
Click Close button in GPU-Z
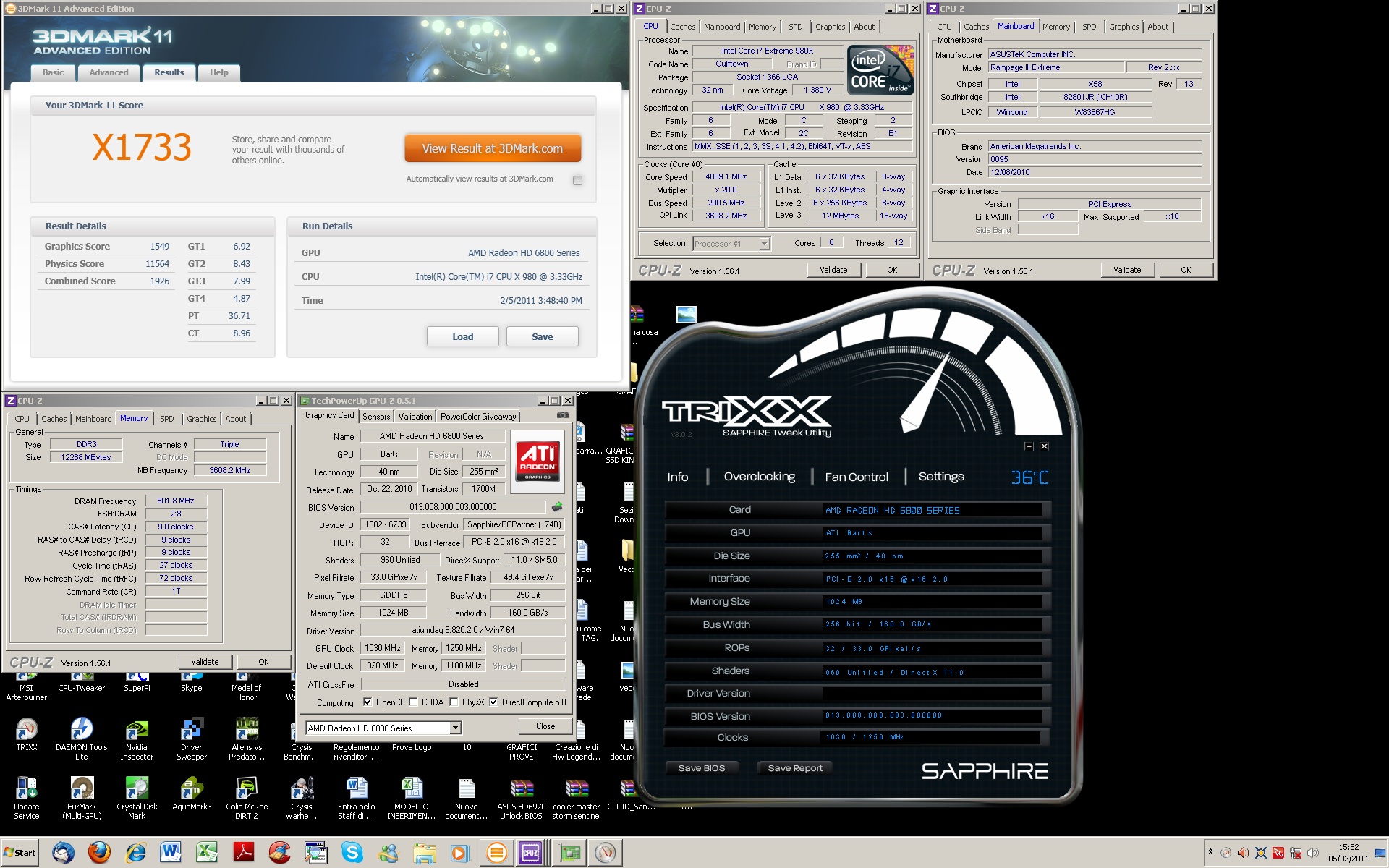(545, 726)
